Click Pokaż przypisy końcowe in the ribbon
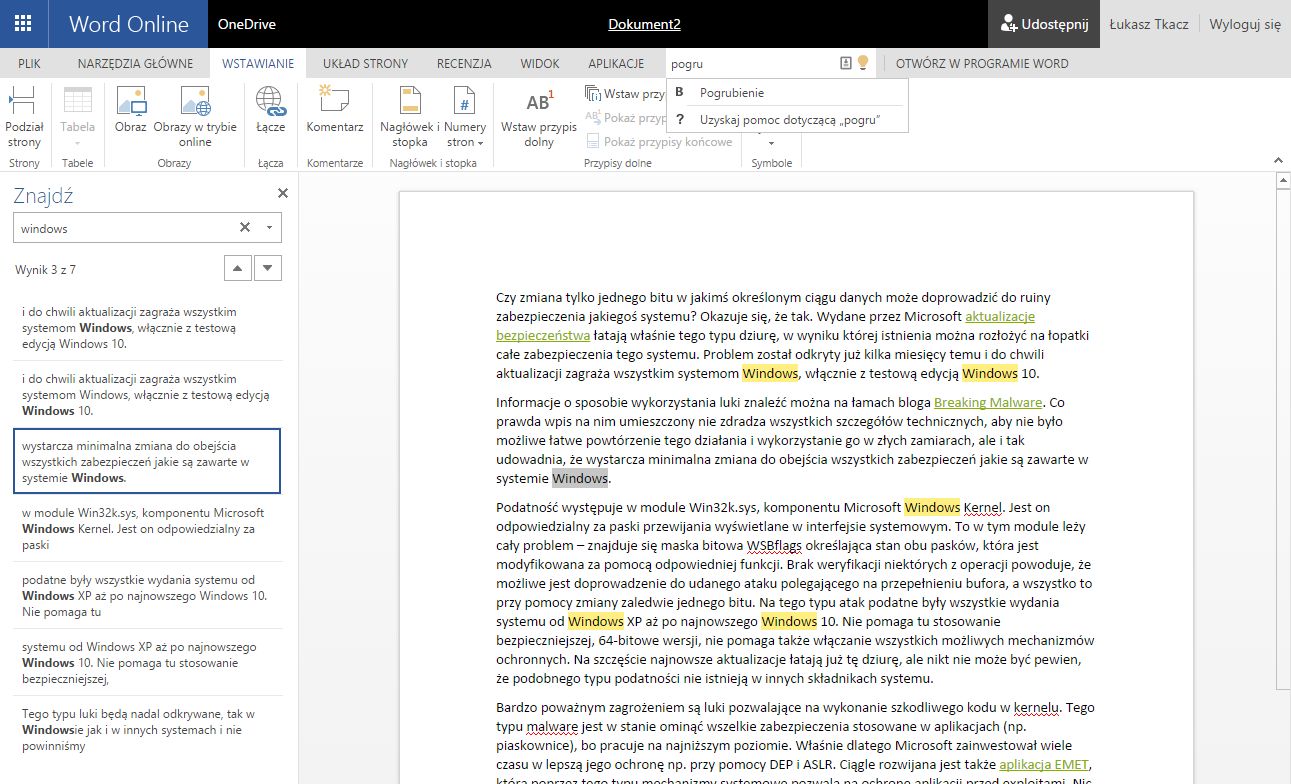The height and width of the screenshot is (784, 1291). 660,141
